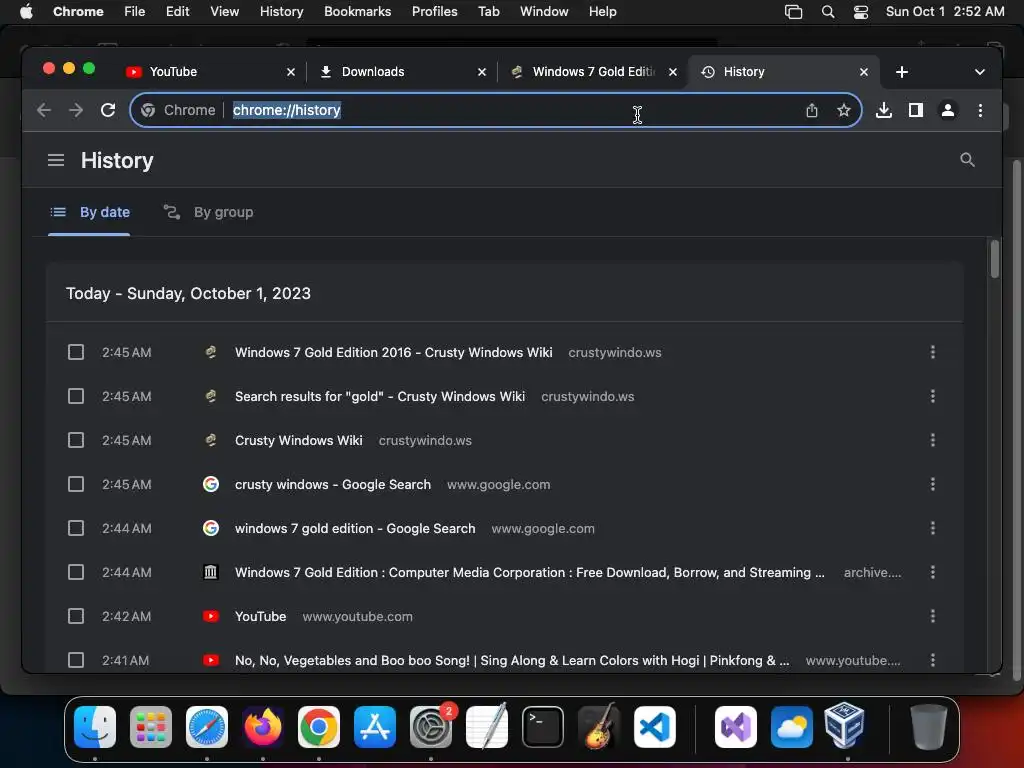Open a new tab with plus button
The width and height of the screenshot is (1024, 768).
902,72
